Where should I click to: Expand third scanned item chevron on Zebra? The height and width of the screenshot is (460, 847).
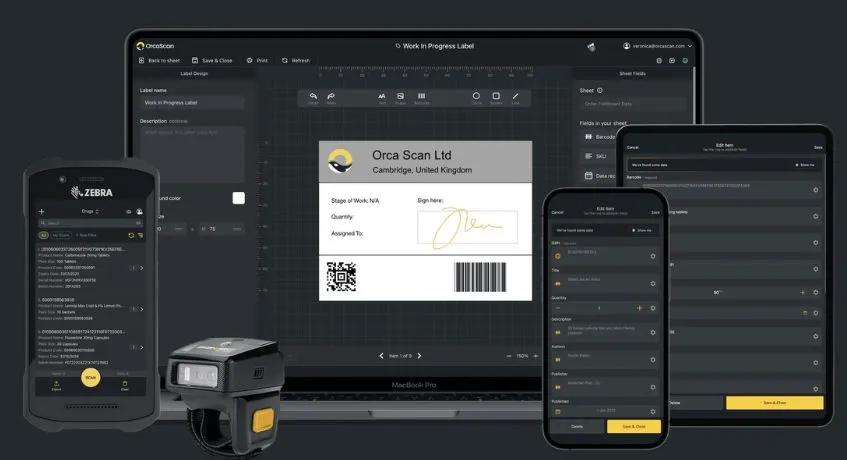click(142, 347)
